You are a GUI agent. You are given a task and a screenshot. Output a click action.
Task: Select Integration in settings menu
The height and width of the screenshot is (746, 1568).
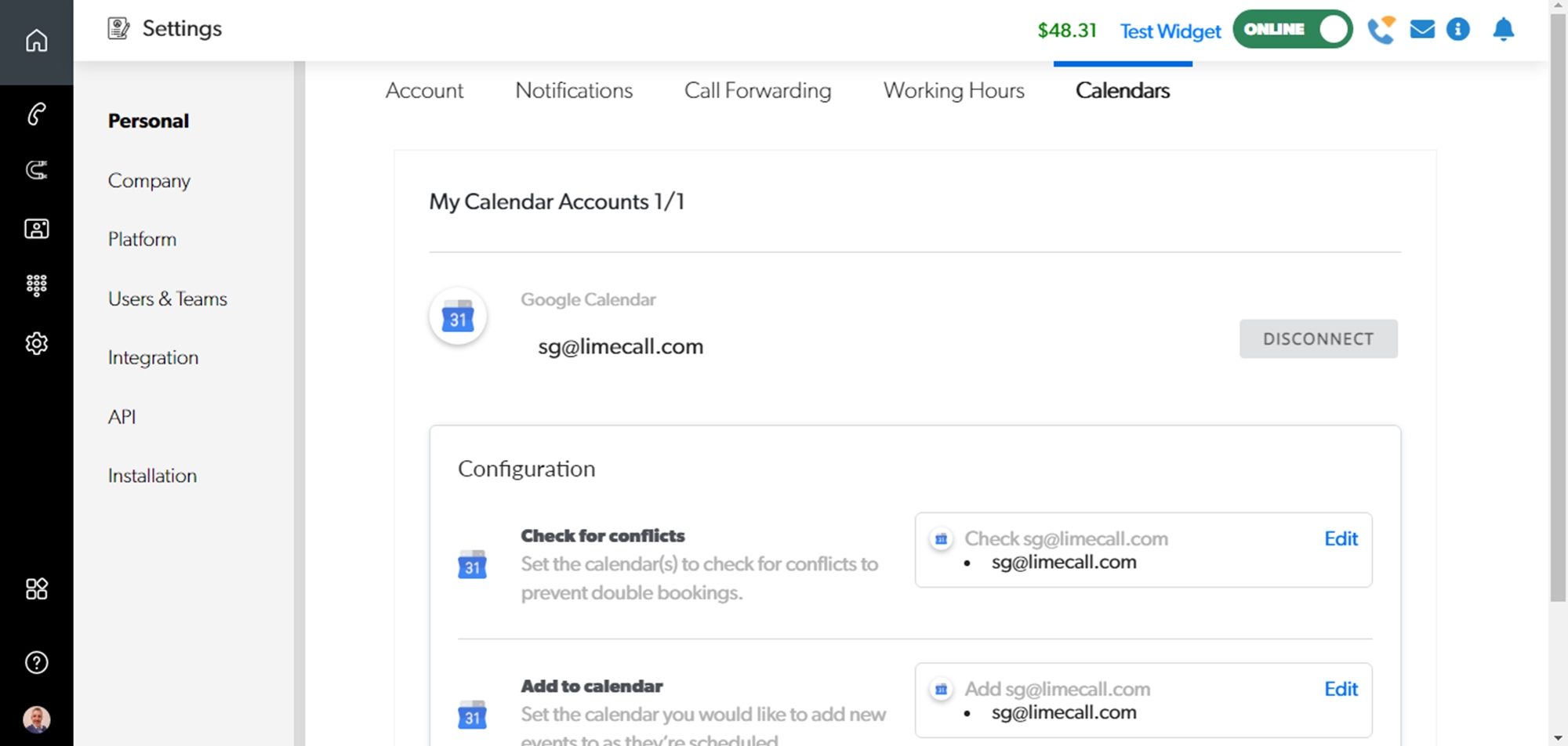(153, 358)
